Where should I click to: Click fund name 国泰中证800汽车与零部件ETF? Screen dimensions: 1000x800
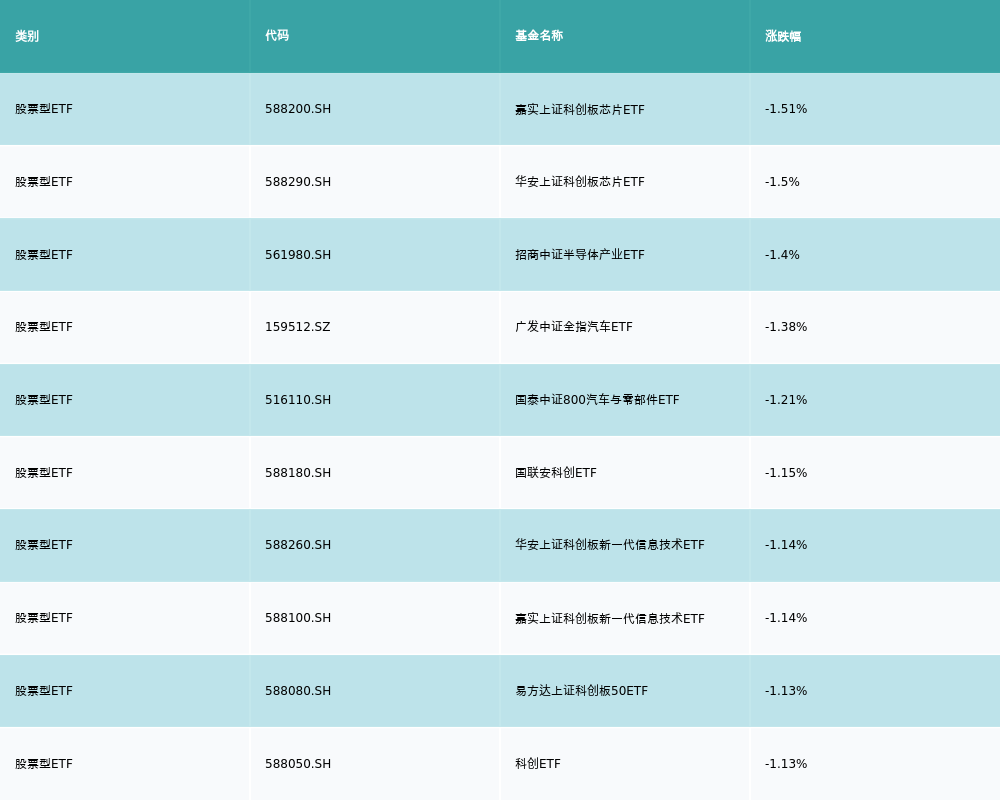597,400
